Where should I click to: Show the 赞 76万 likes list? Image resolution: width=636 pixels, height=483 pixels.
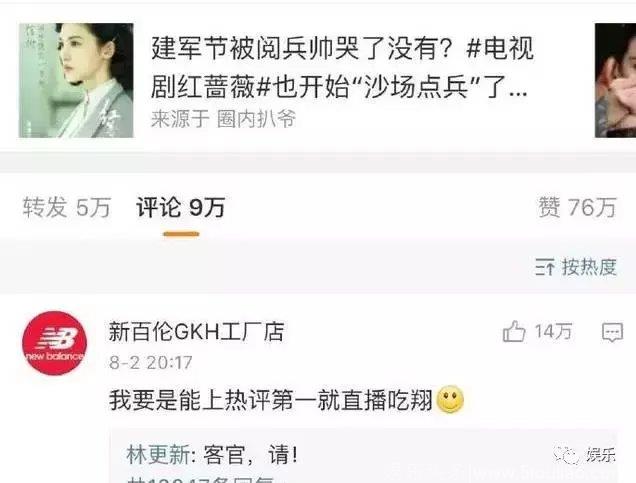[x=577, y=207]
